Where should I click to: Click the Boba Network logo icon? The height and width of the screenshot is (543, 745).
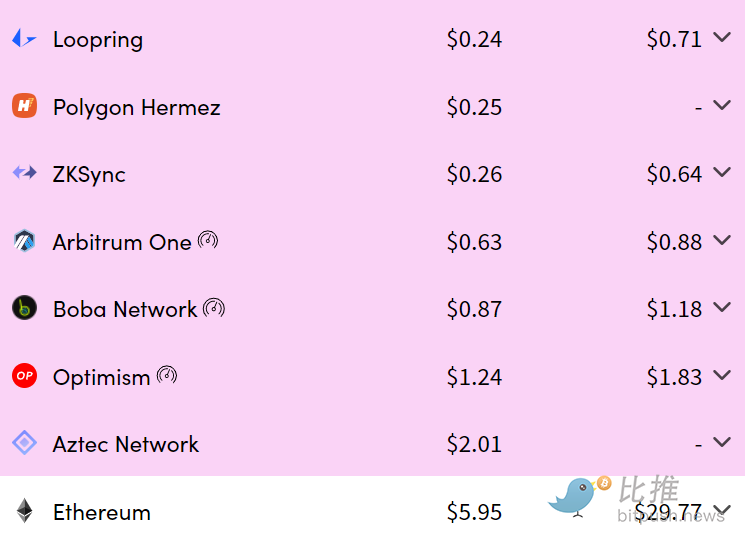tap(24, 308)
